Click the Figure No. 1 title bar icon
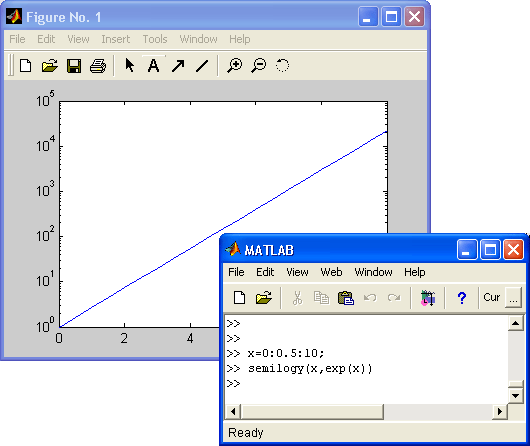Screen dimensions: 530x446 (14, 17)
